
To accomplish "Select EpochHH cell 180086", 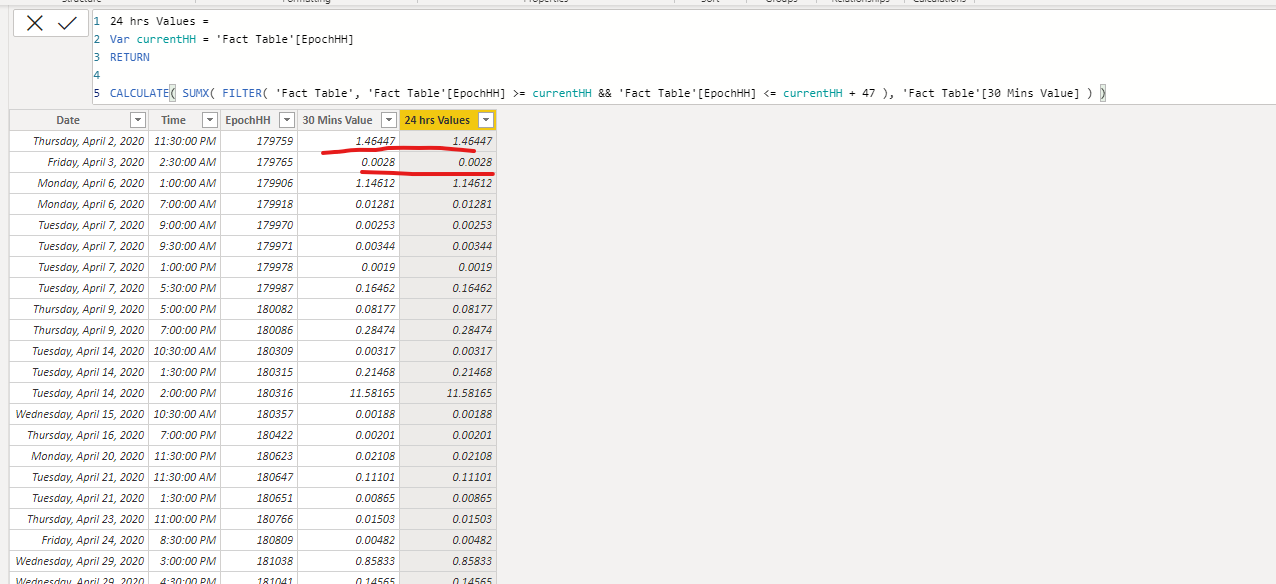I will click(x=258, y=330).
